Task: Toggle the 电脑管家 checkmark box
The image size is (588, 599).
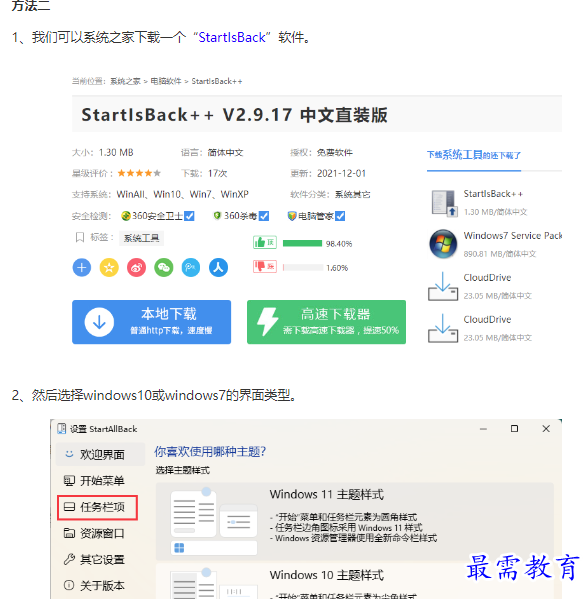Action: click(x=340, y=216)
